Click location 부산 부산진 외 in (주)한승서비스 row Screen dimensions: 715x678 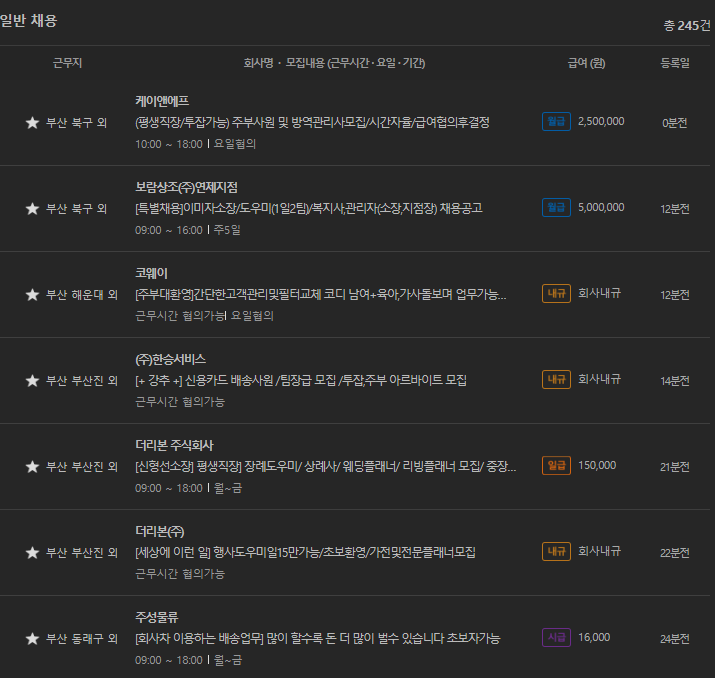point(82,381)
